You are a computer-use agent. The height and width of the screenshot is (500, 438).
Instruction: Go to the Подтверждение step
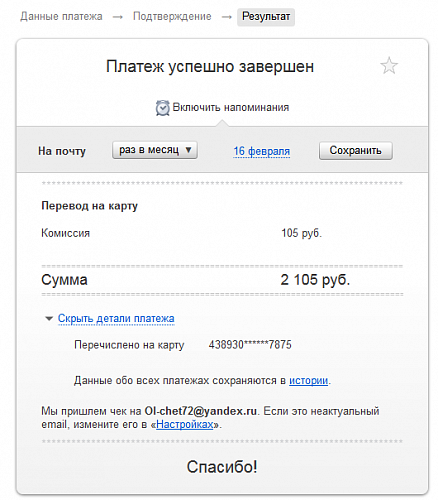(x=172, y=16)
